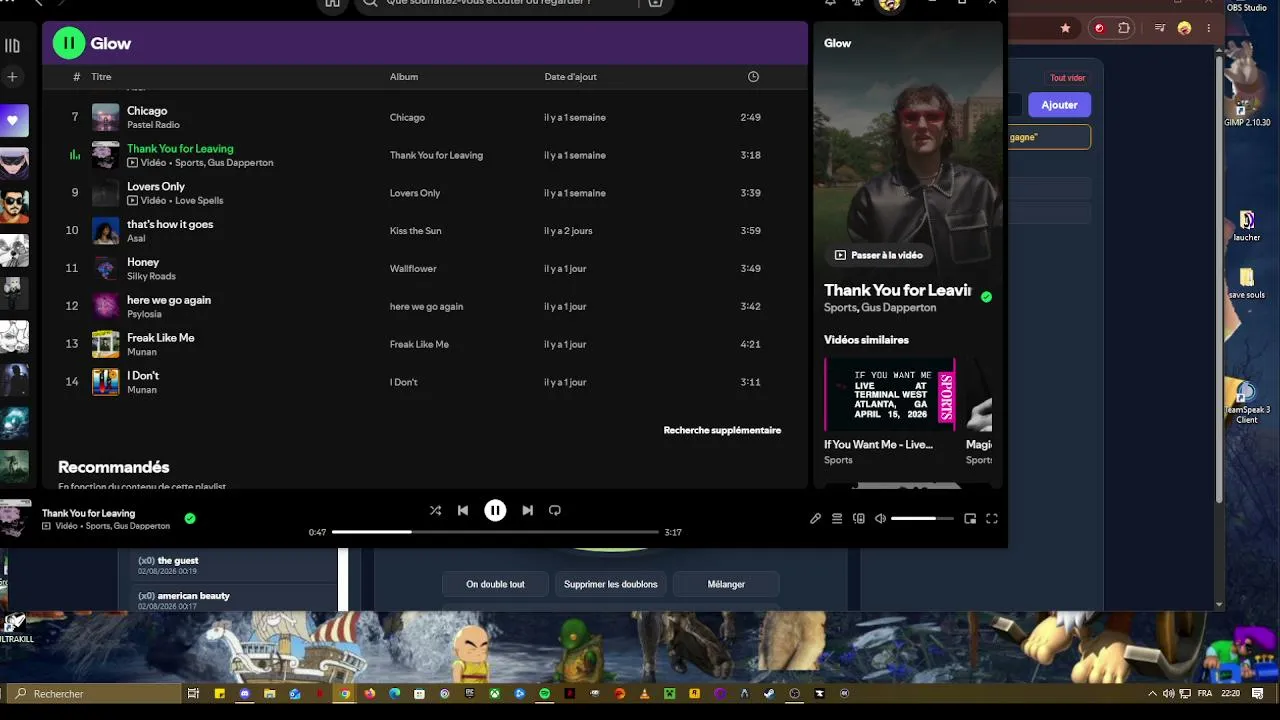Click the Supprimer les doublons button
The width and height of the screenshot is (1280, 720).
(611, 584)
